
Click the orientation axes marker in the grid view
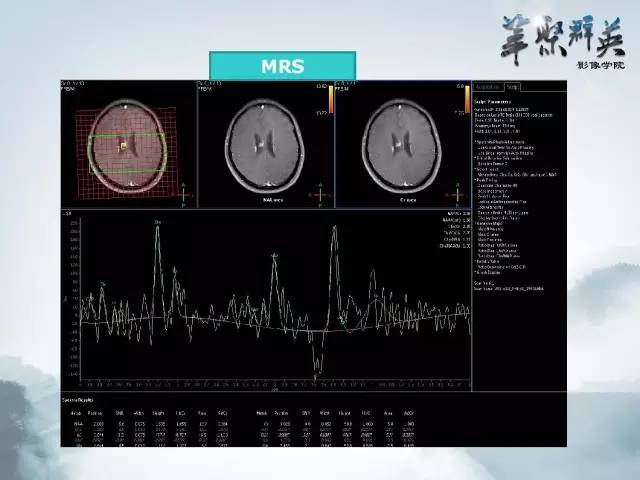(x=183, y=195)
